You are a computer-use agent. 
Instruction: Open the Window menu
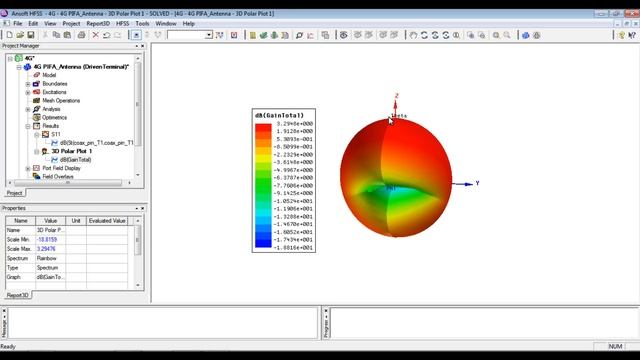[166, 24]
